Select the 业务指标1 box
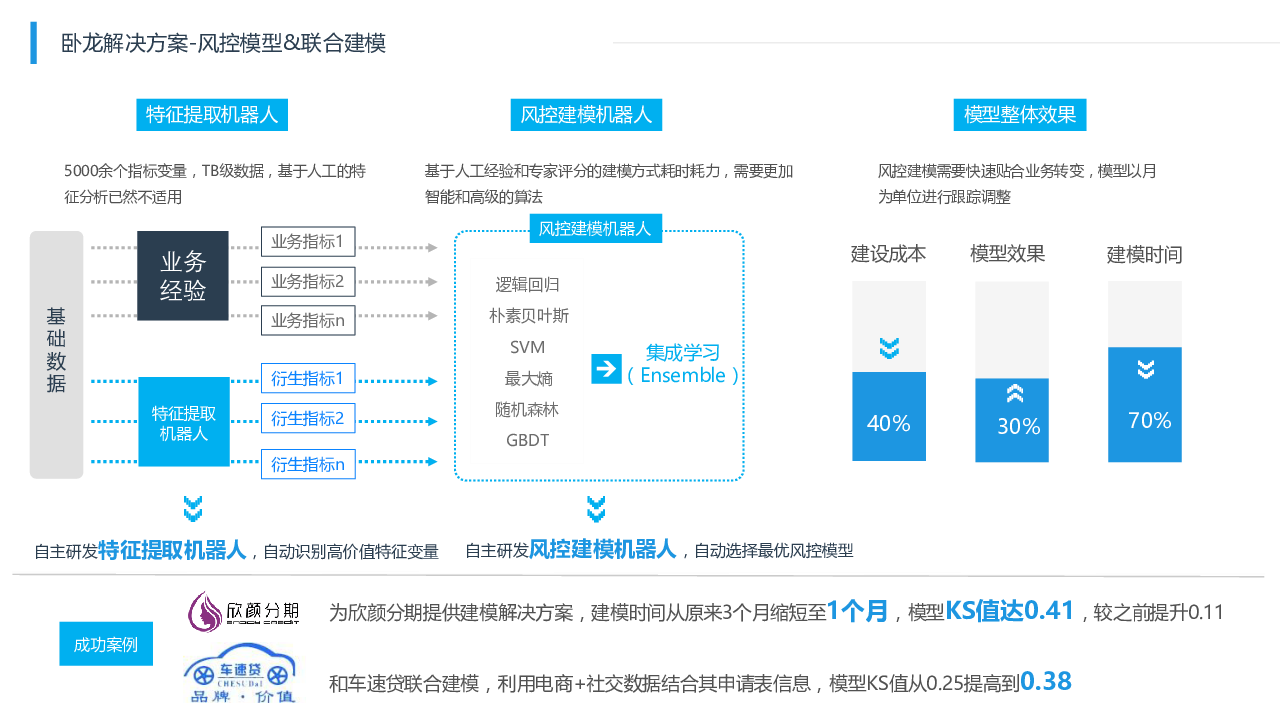This screenshot has width=1280, height=720. point(308,242)
